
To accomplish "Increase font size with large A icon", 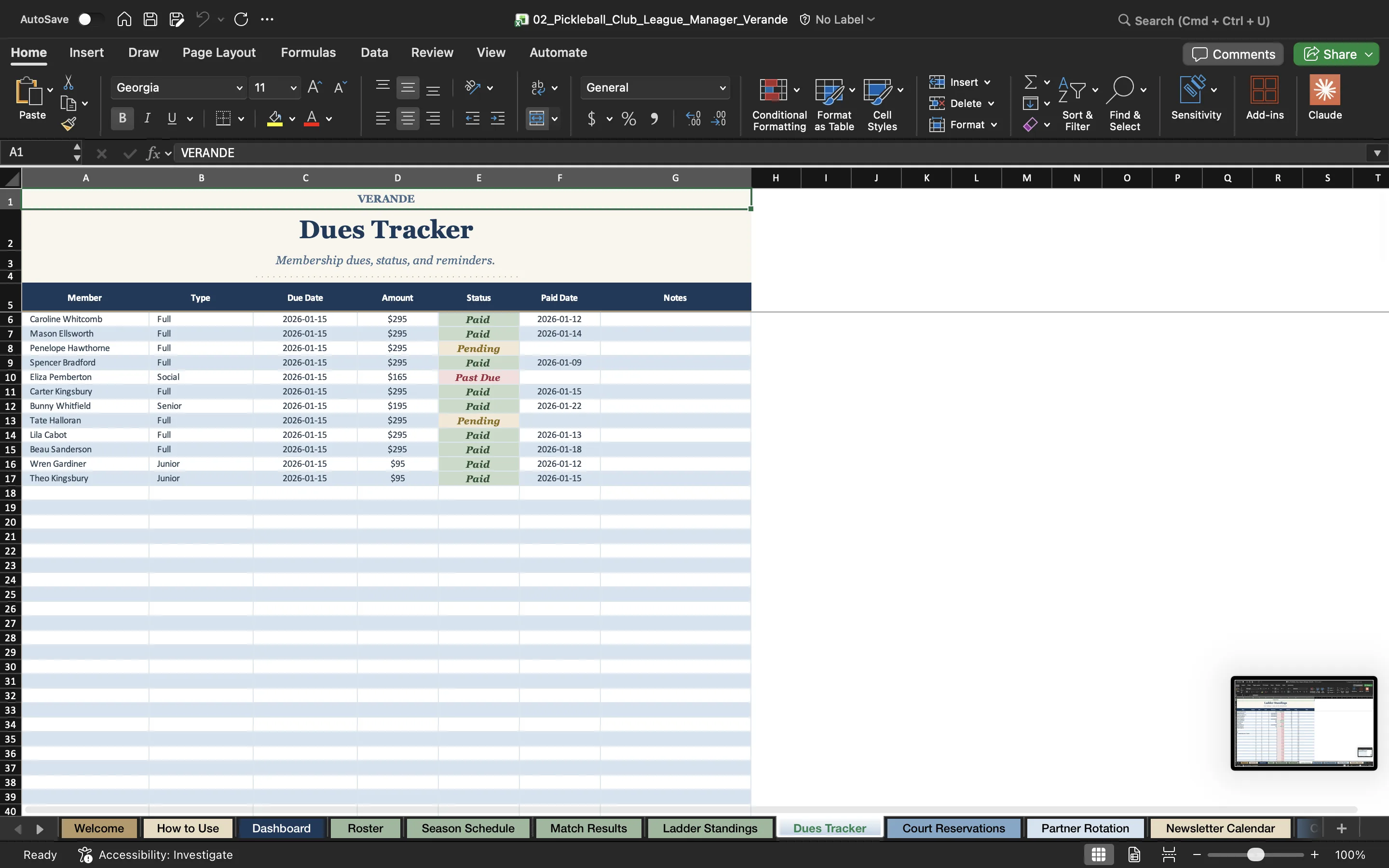I will pos(314,87).
